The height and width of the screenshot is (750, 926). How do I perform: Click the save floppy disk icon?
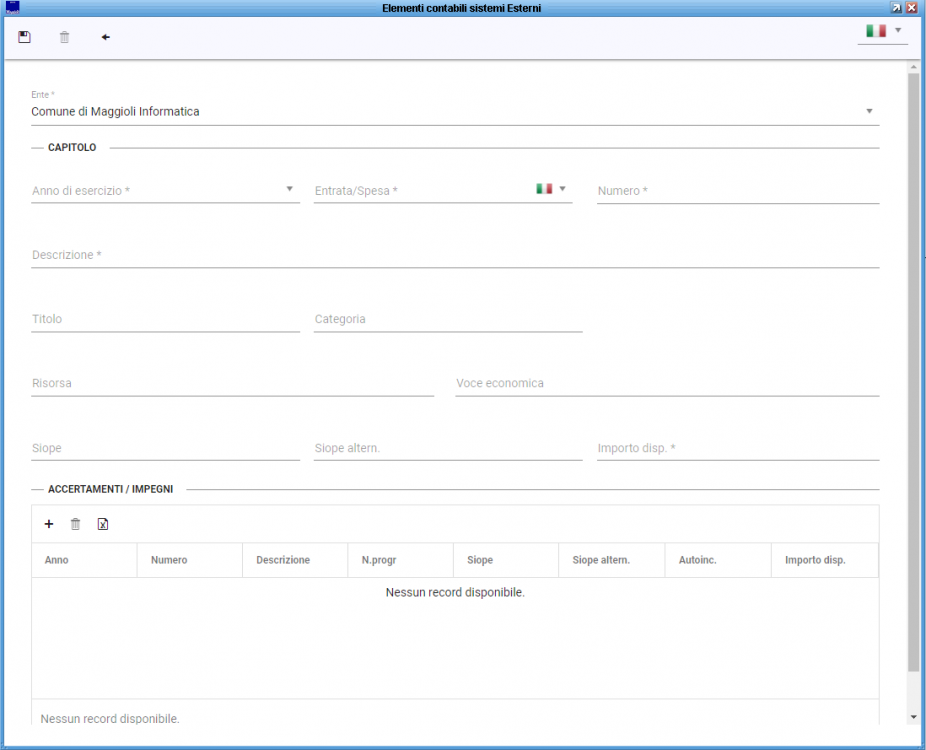pyautogui.click(x=25, y=37)
